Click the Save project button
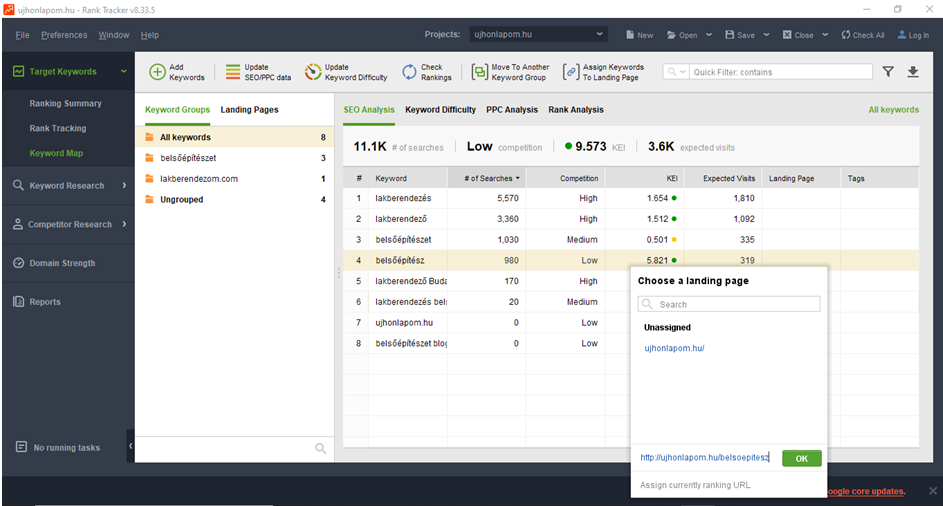Viewport: 943px width, 506px height. click(x=740, y=35)
